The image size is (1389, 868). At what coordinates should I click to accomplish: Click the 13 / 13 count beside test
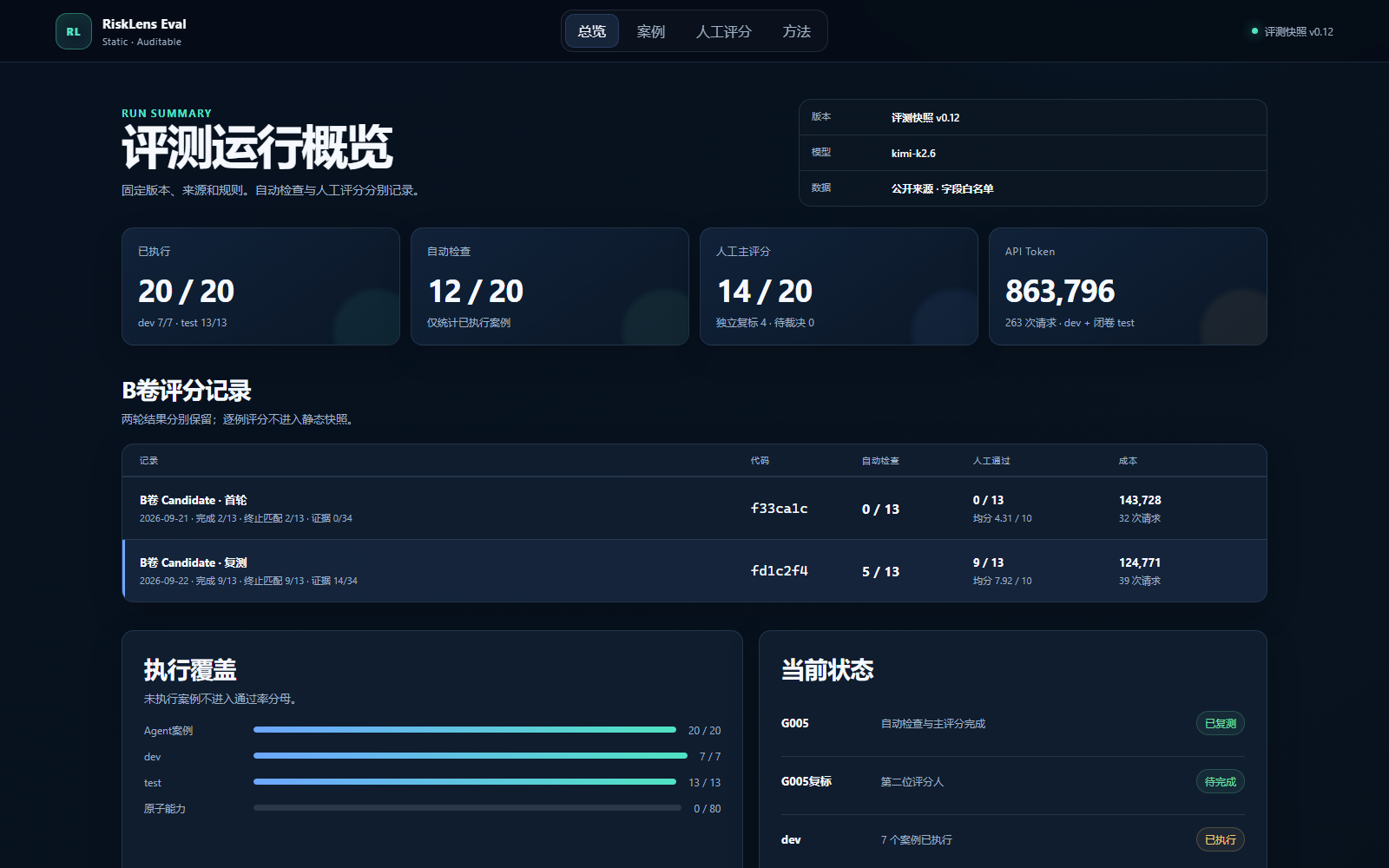[x=704, y=783]
